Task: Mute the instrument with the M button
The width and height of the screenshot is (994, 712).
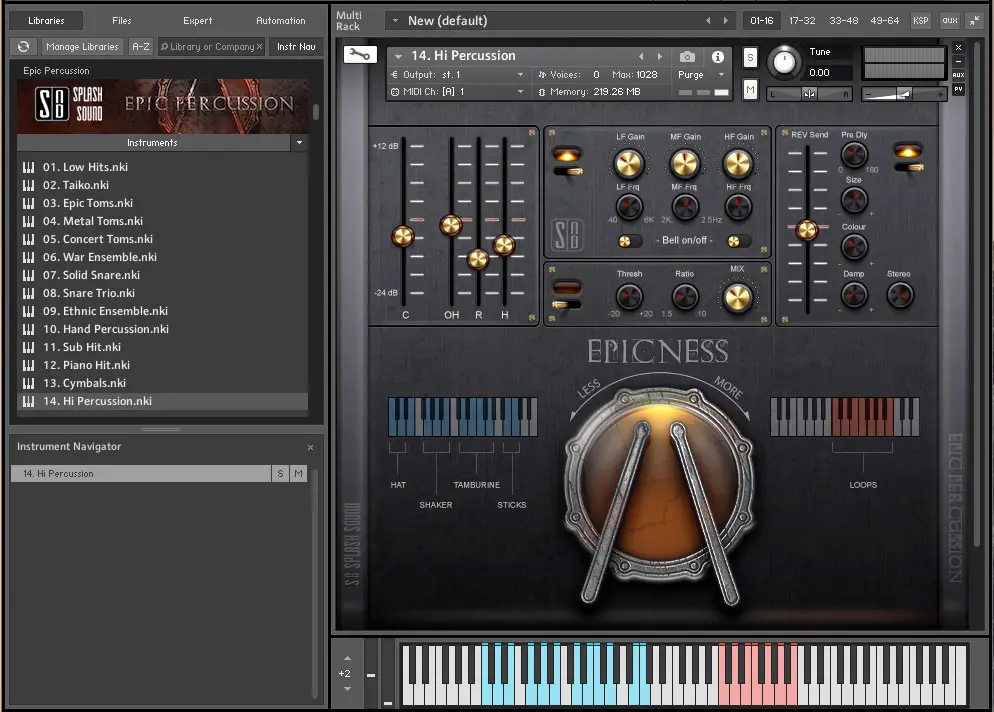Action: coord(750,90)
